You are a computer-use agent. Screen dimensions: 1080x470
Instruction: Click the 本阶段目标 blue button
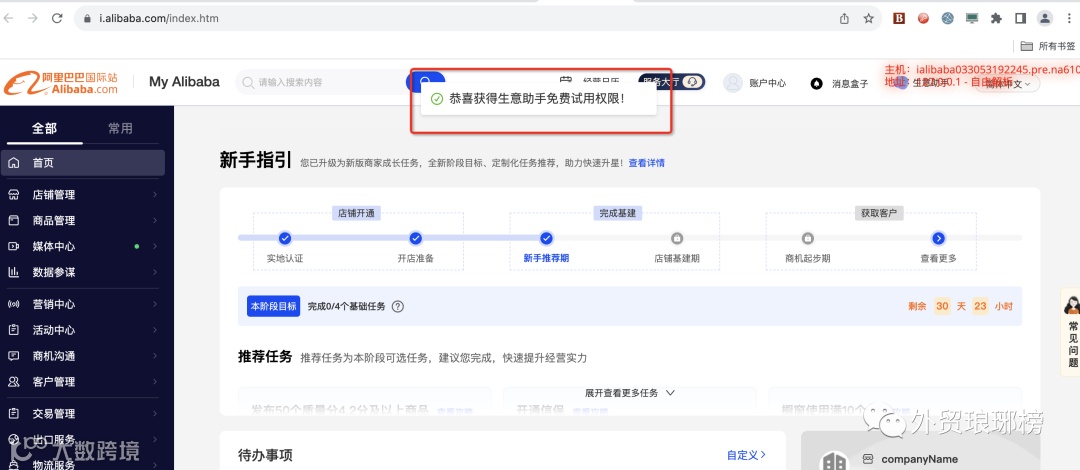click(x=273, y=307)
